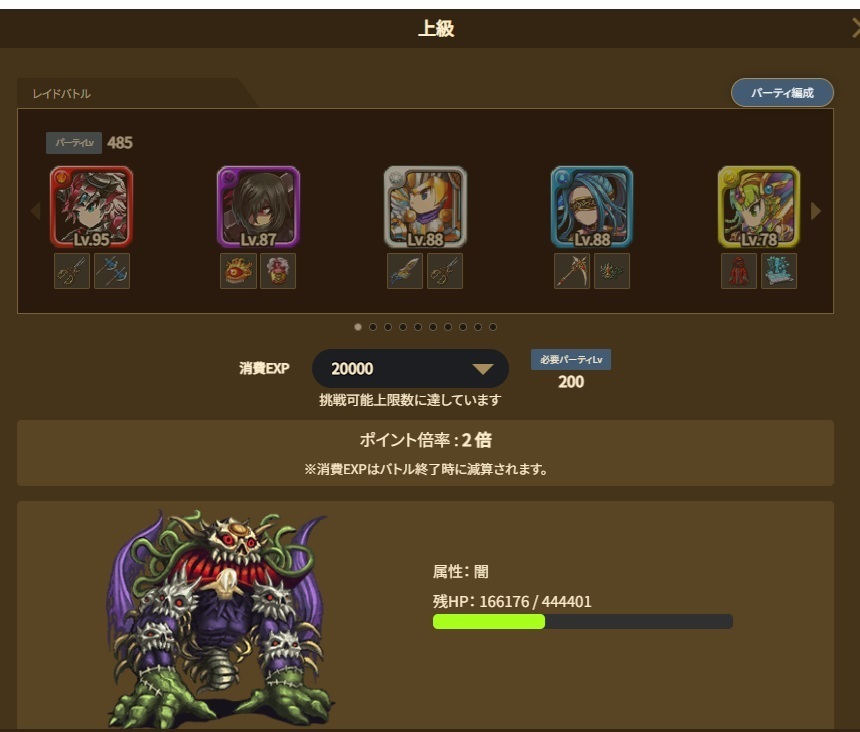This screenshot has width=860, height=732.
Task: Show previous party with left arrow
Action: coord(36,211)
